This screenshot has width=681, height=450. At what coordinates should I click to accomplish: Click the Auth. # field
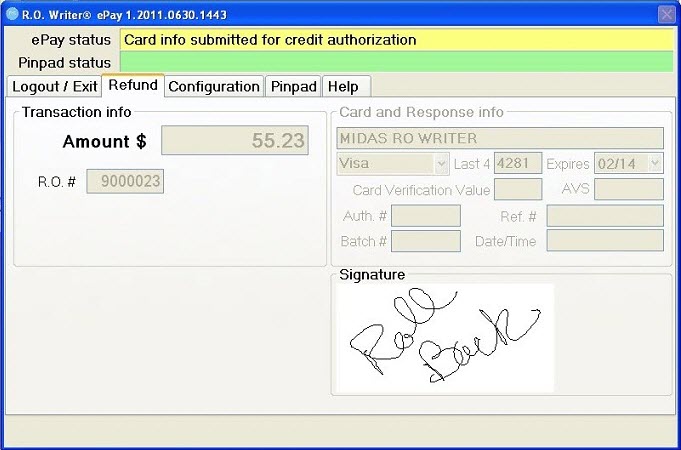tap(425, 216)
